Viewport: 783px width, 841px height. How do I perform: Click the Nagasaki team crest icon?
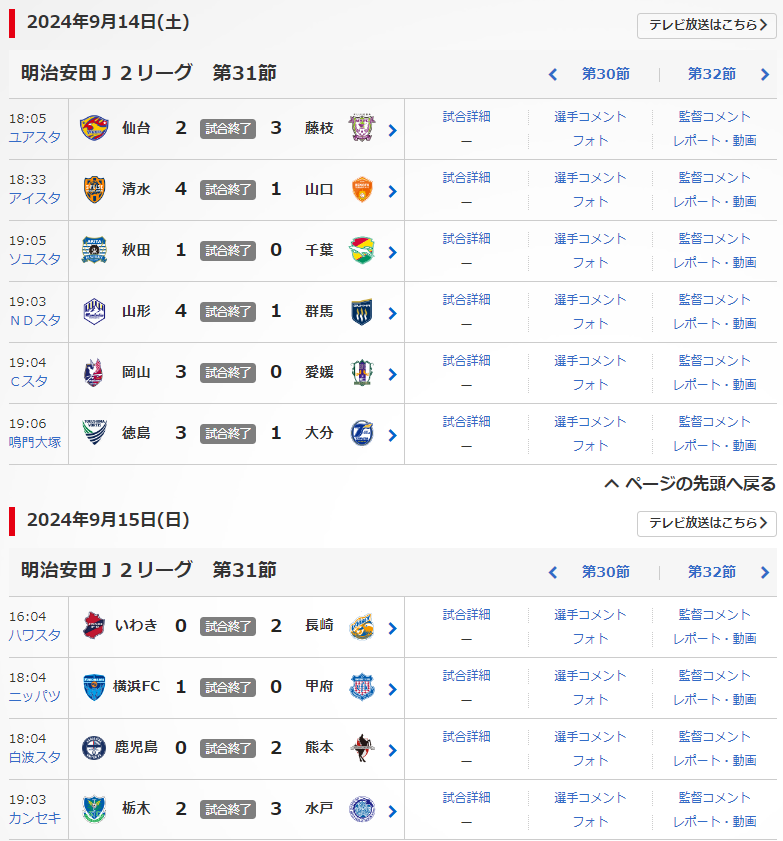[x=361, y=626]
